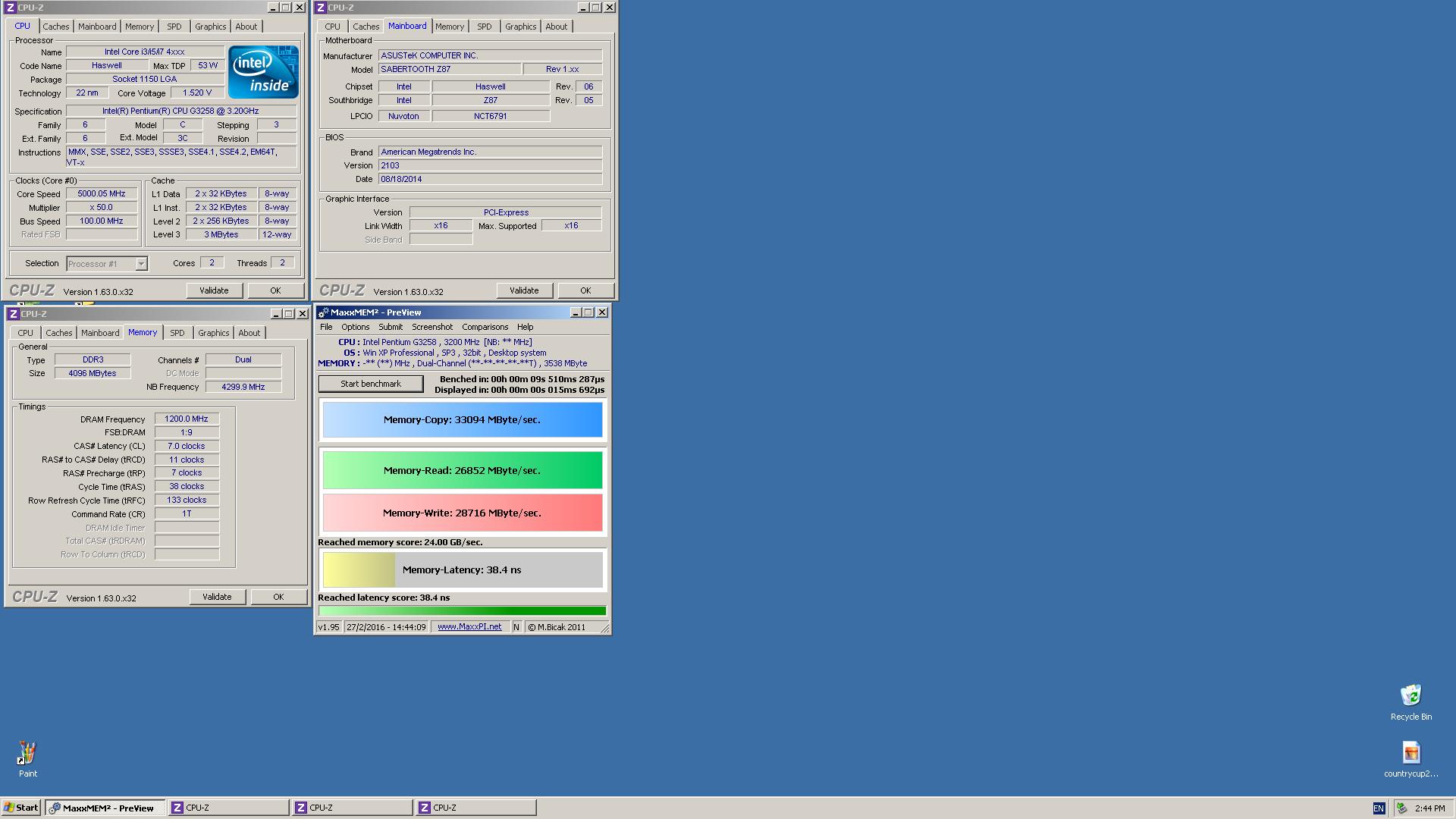Open the Help menu in MaxxMEM²
Image resolution: width=1456 pixels, height=819 pixels.
point(525,327)
